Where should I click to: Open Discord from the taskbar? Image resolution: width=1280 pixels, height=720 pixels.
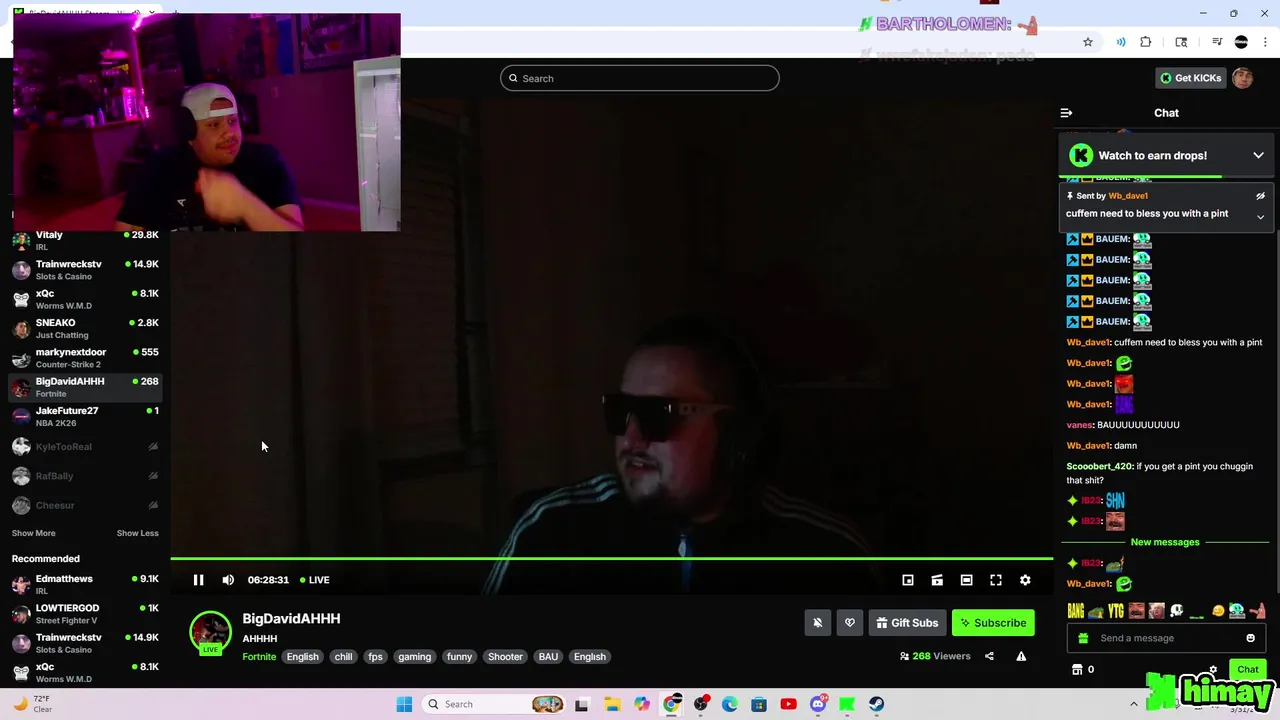pyautogui.click(x=818, y=704)
